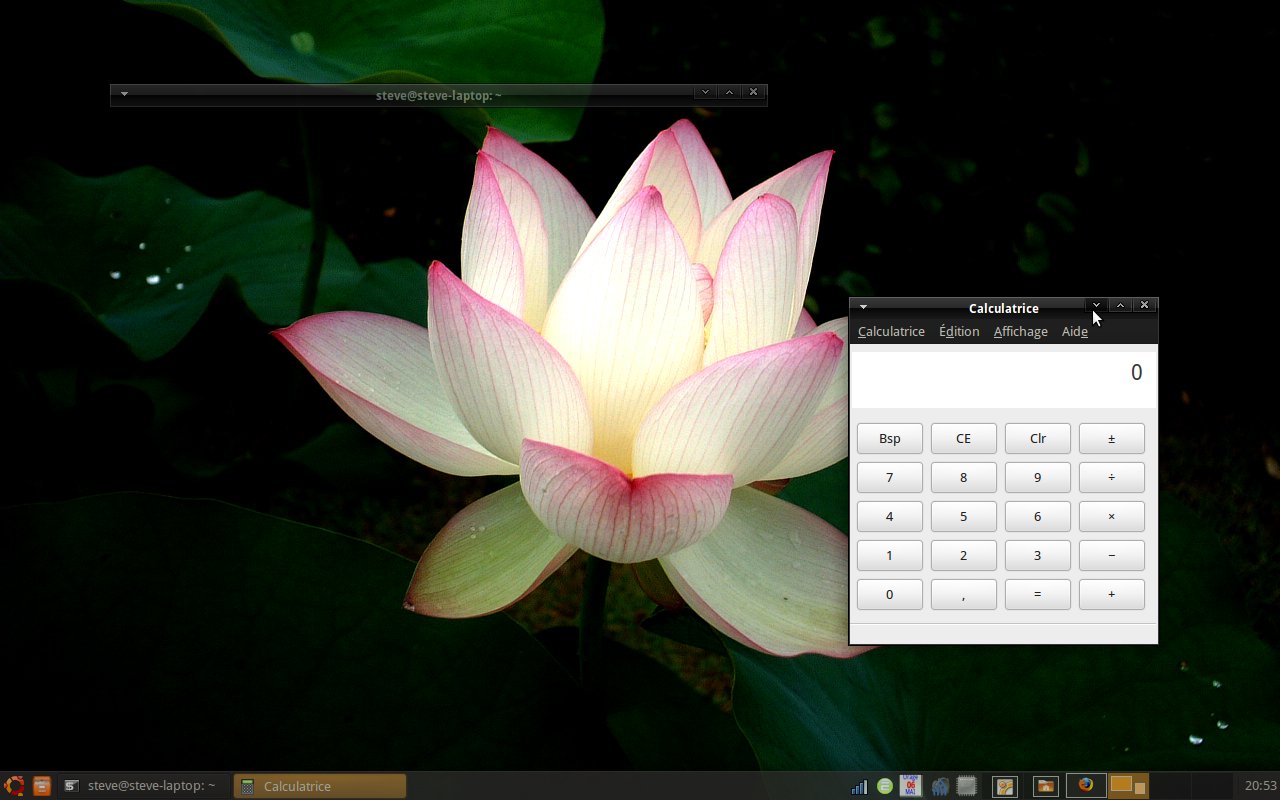Click digit 6 on the calculator

click(1038, 516)
